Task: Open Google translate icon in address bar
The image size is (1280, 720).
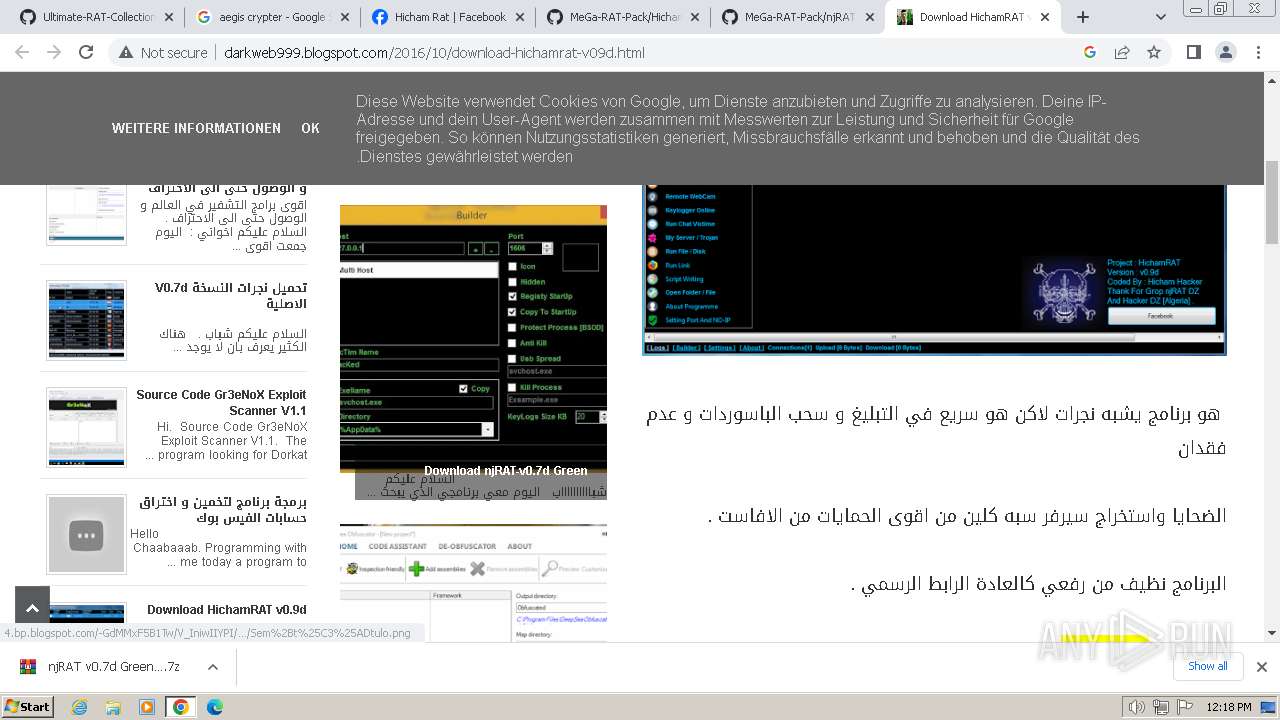Action: click(x=1090, y=52)
